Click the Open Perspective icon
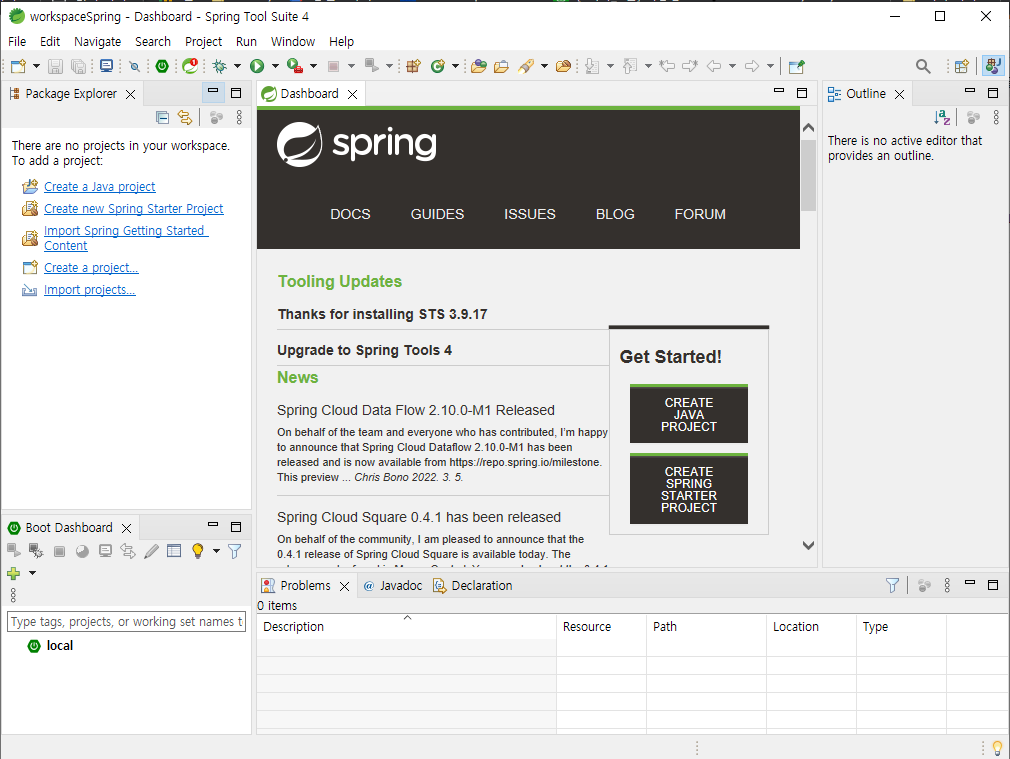Viewport: 1010px width, 759px height. 962,66
